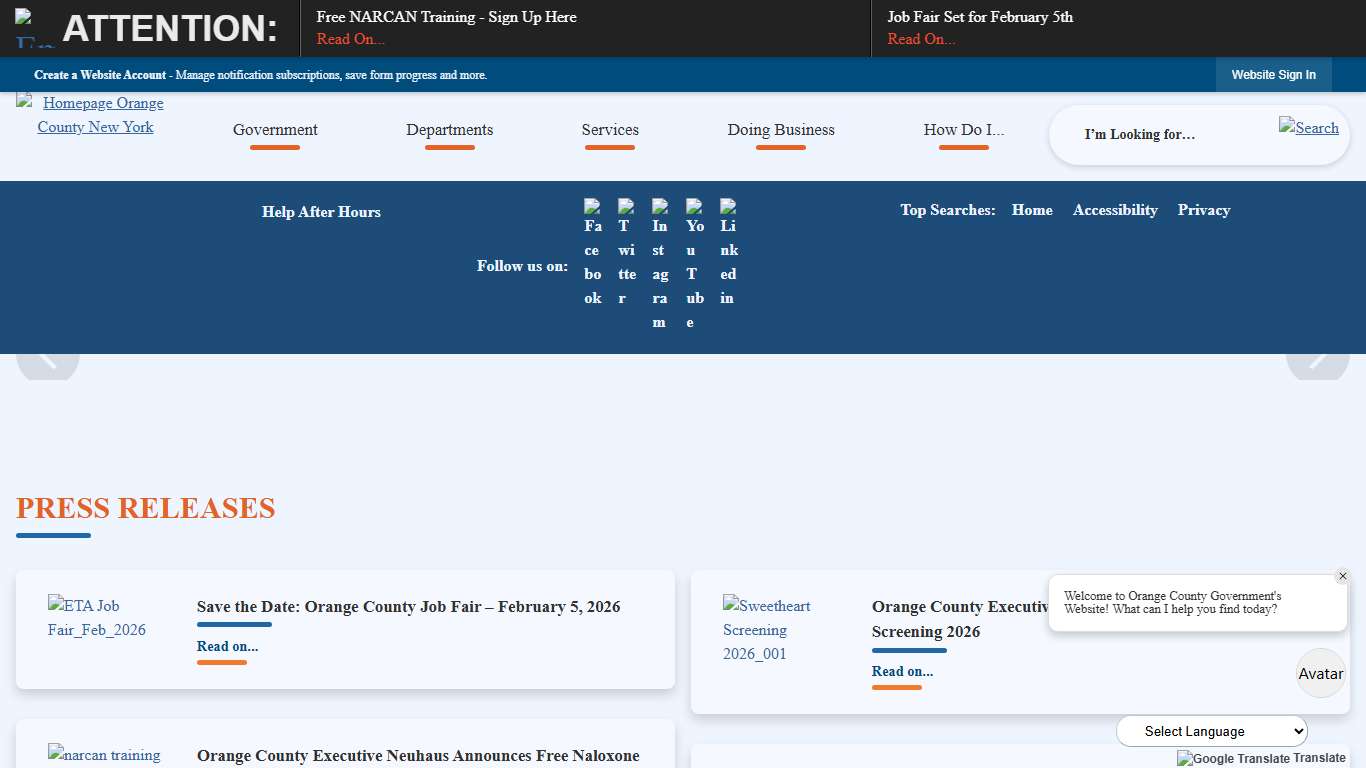The height and width of the screenshot is (768, 1366).
Task: Close the chatbot welcome message
Action: [x=1342, y=576]
